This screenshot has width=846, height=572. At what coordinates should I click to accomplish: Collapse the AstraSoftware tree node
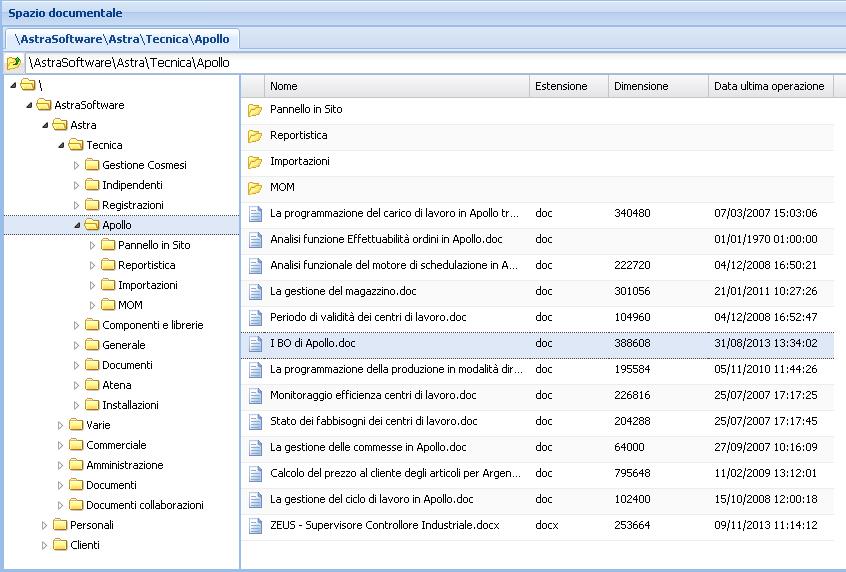(x=29, y=105)
